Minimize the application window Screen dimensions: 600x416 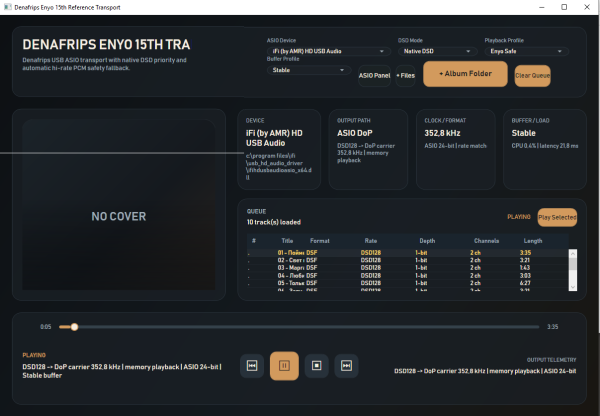pos(541,7)
